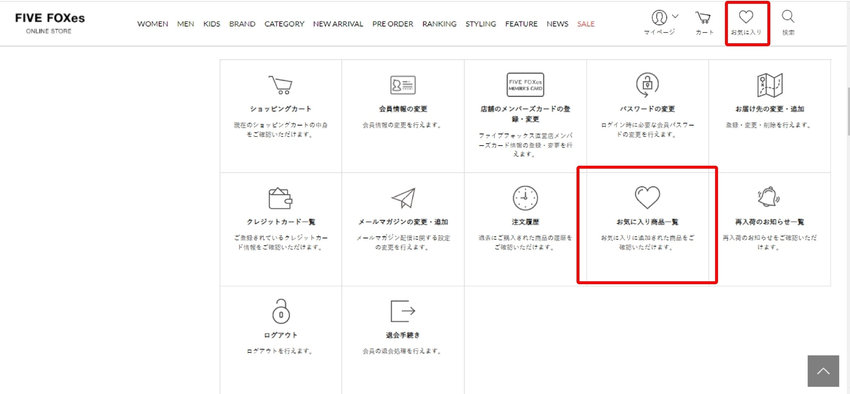850x394 pixels.
Task: Click the パスワードの変更 title
Action: click(x=647, y=109)
